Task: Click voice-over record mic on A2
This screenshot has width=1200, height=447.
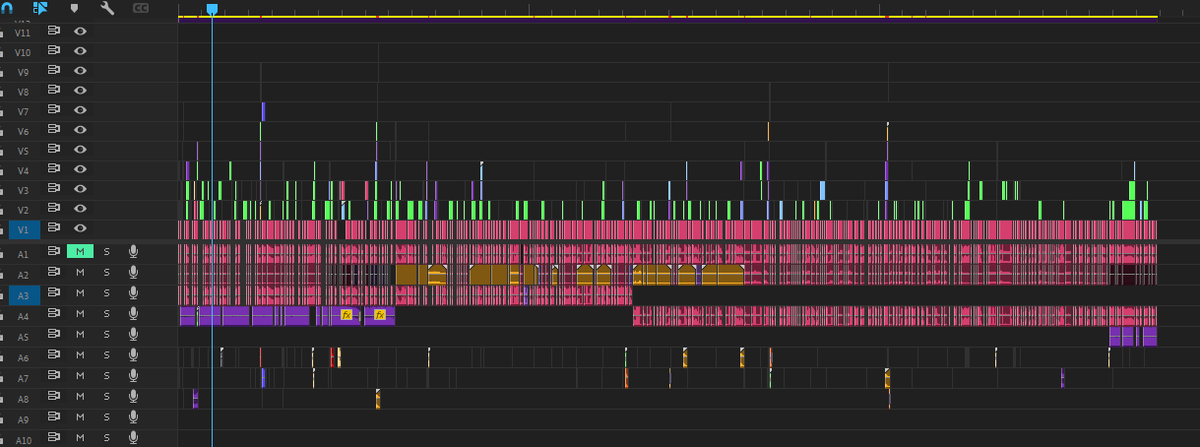Action: pyautogui.click(x=133, y=272)
